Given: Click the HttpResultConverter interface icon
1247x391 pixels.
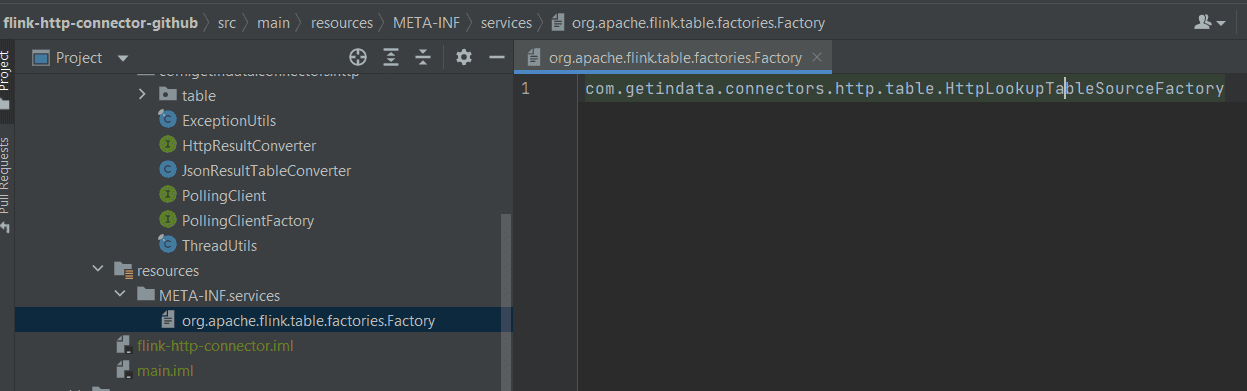Looking at the screenshot, I should (x=167, y=145).
